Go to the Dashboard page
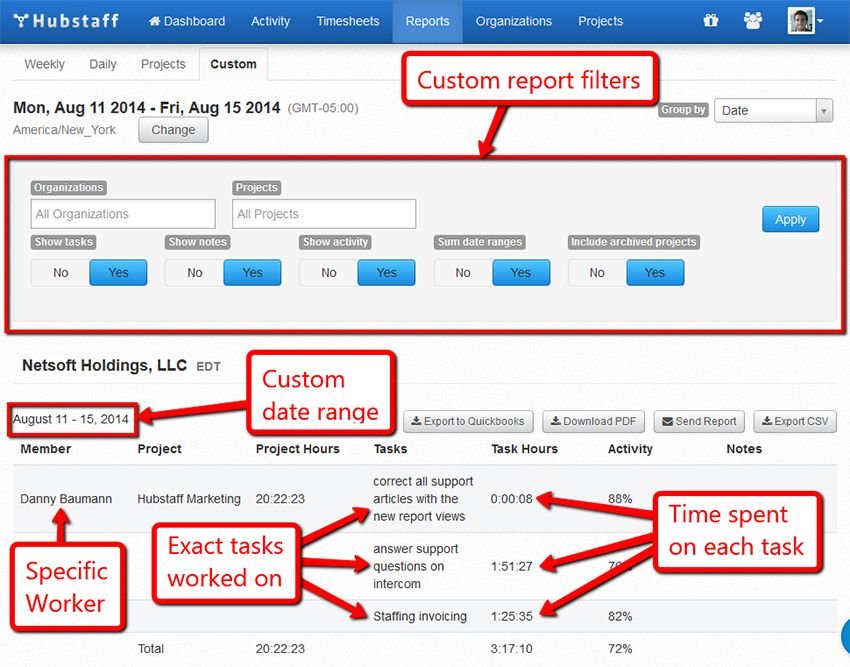This screenshot has width=850, height=667. (187, 21)
